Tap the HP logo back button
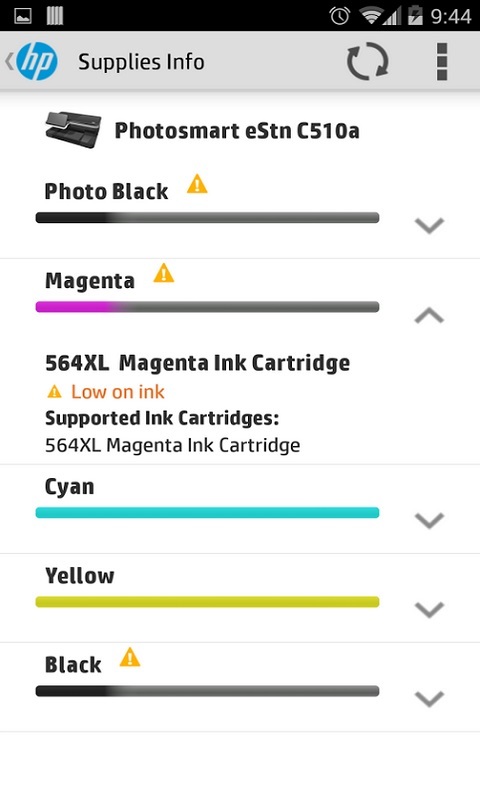This screenshot has width=480, height=800. point(32,62)
